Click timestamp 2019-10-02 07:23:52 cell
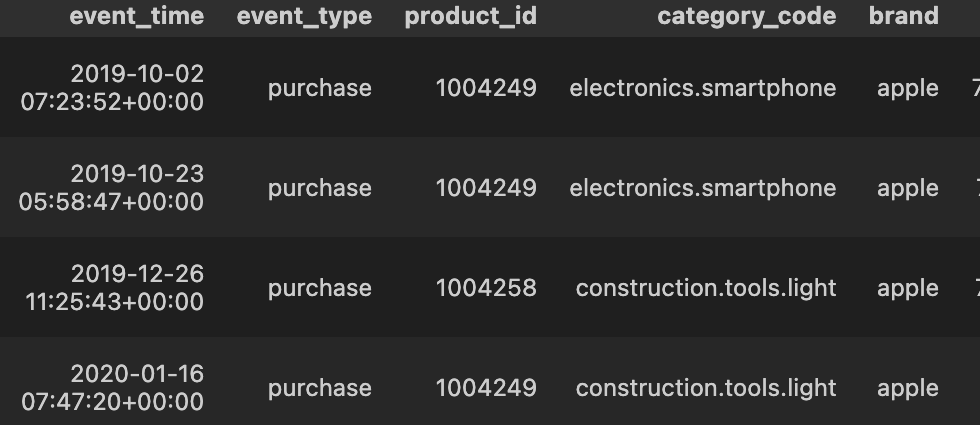Screen dimensions: 980x425 click(x=112, y=88)
